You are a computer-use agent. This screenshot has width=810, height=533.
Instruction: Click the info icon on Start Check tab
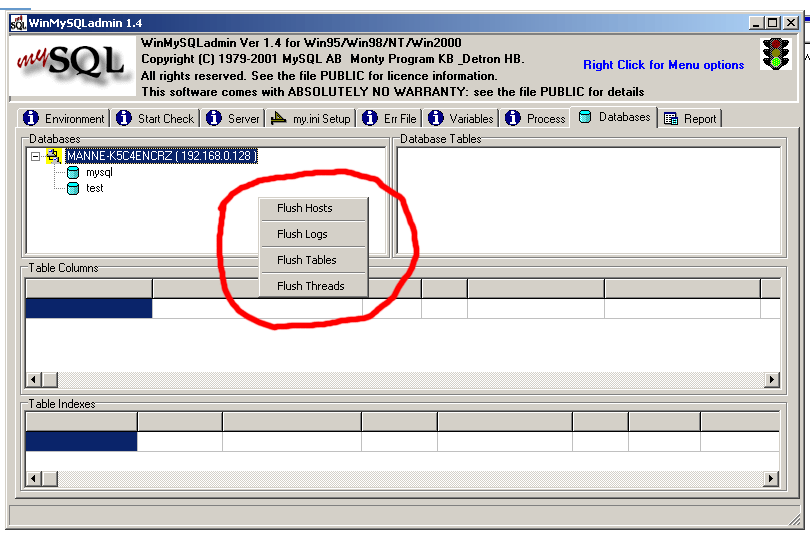tap(124, 118)
